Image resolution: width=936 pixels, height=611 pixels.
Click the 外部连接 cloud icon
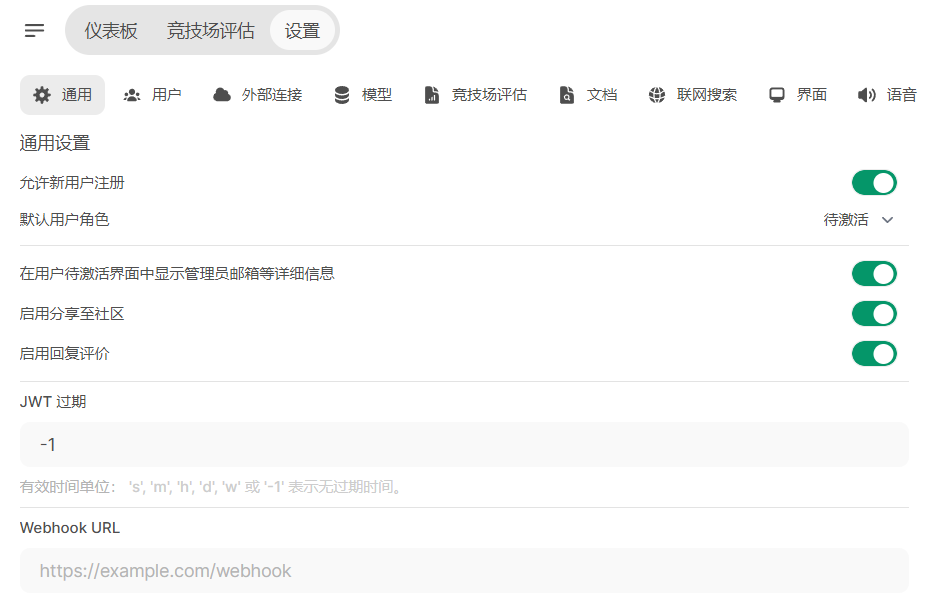pos(221,94)
